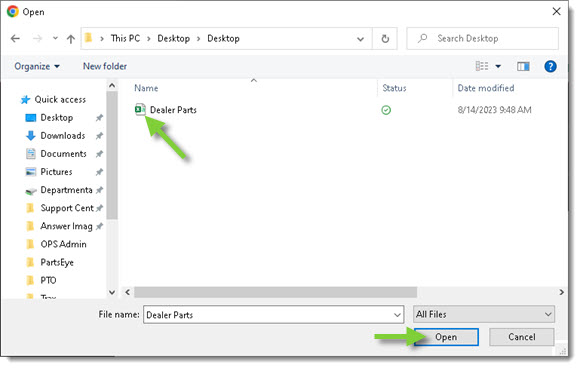
Task: Open the OPS Admin folder
Action: tap(63, 244)
